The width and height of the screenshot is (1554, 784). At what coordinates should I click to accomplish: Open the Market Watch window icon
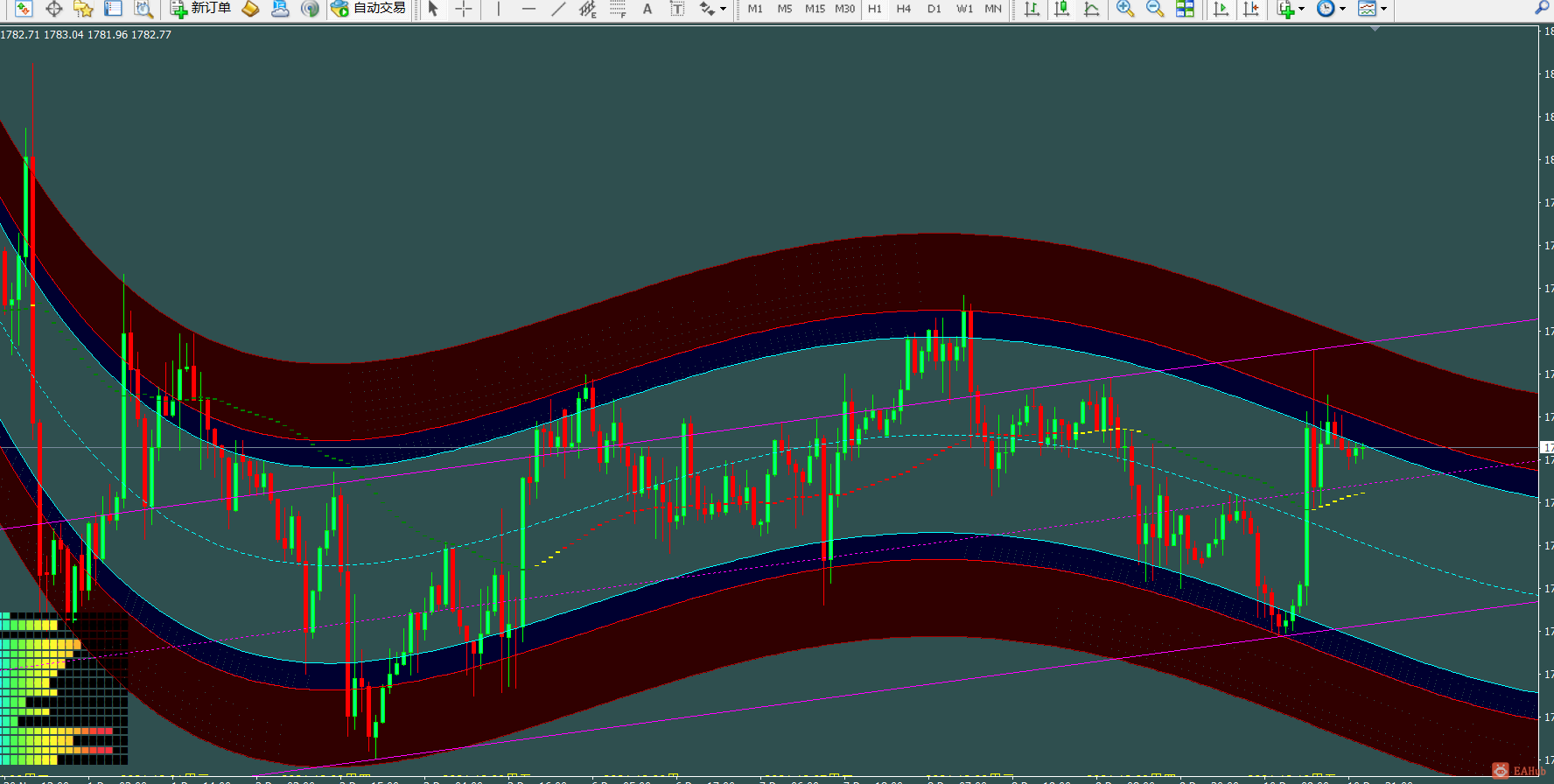(x=24, y=9)
